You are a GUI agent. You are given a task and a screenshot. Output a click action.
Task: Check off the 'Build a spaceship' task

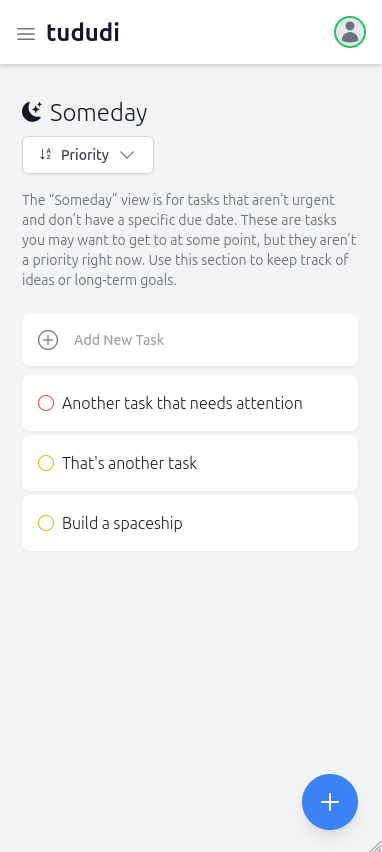point(46,523)
